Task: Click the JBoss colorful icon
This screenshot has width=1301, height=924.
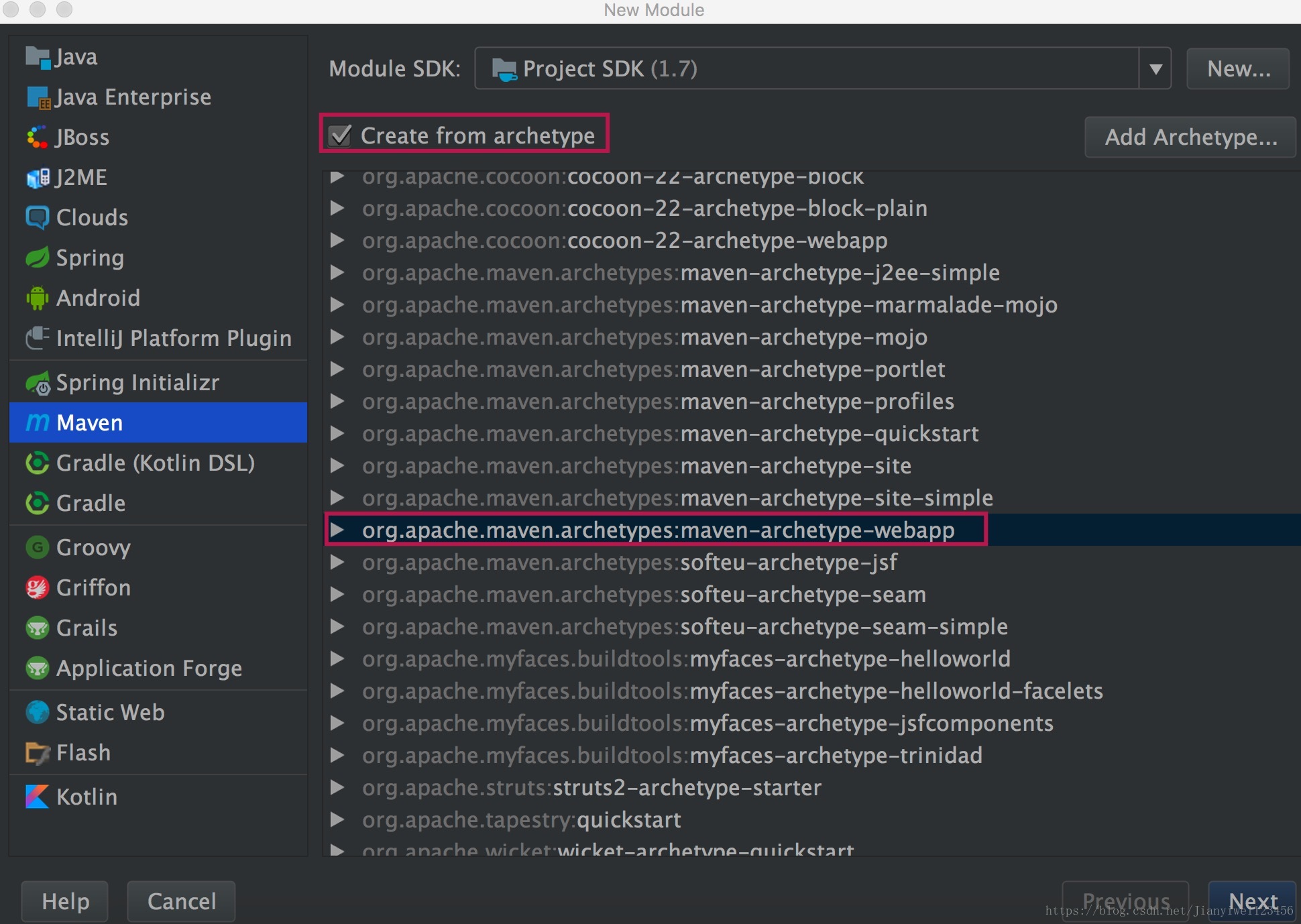Action: click(38, 137)
